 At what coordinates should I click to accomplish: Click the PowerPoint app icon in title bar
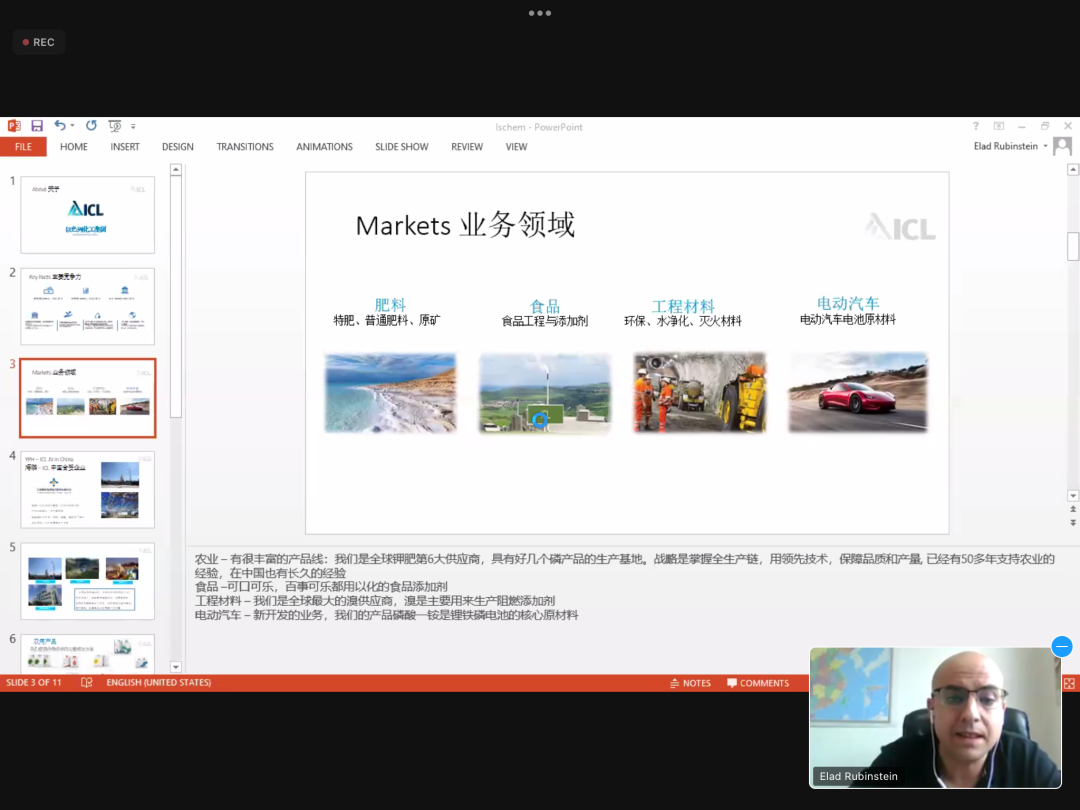coord(14,126)
